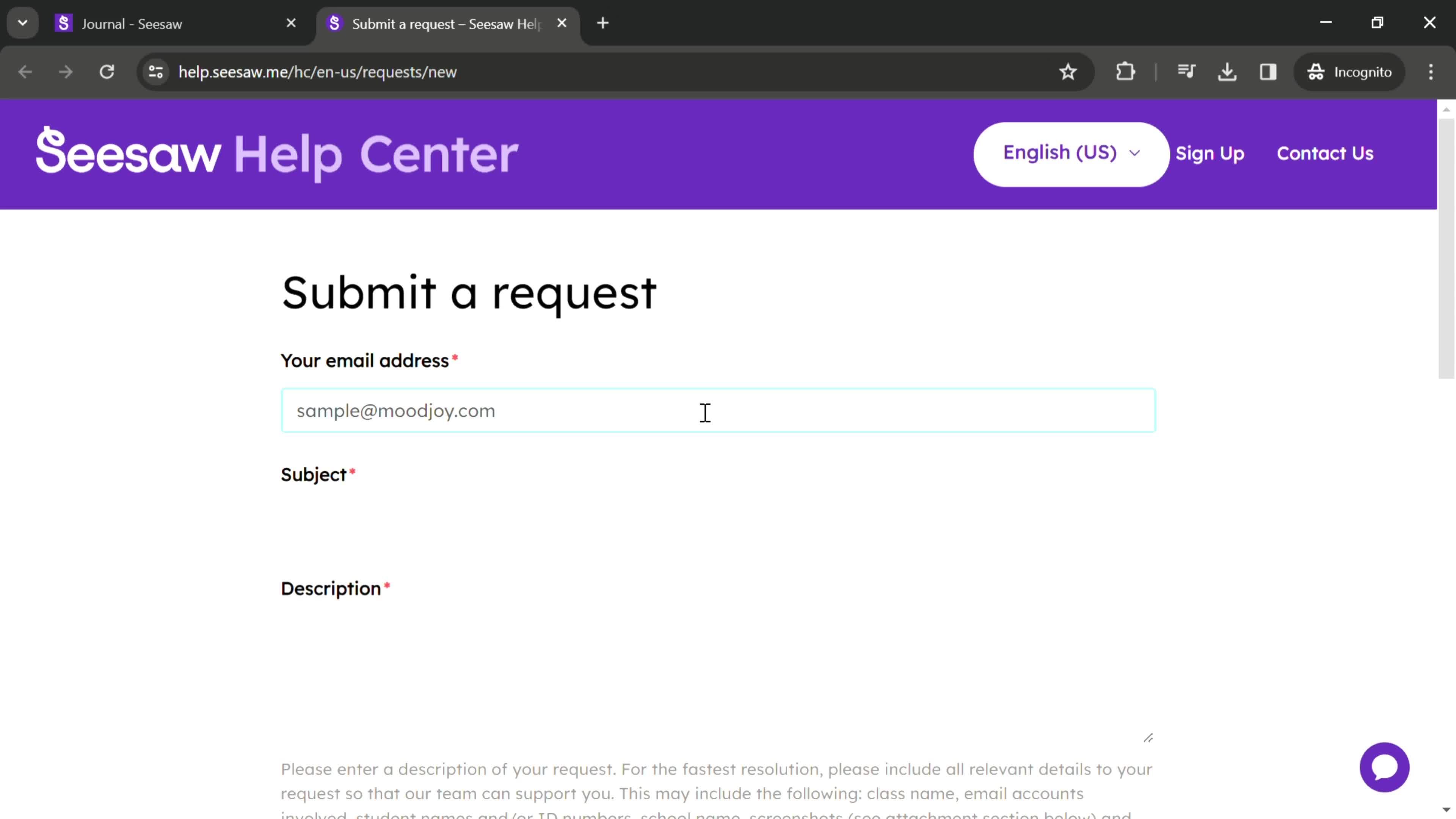
Task: Click the Sign Up button
Action: (1209, 153)
